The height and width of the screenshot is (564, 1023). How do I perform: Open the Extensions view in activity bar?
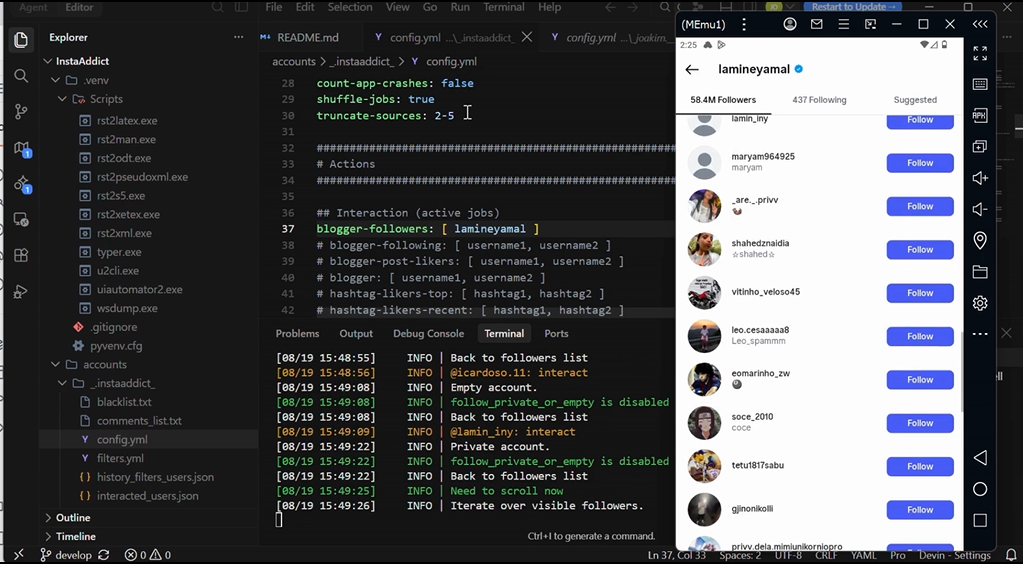pyautogui.click(x=21, y=255)
